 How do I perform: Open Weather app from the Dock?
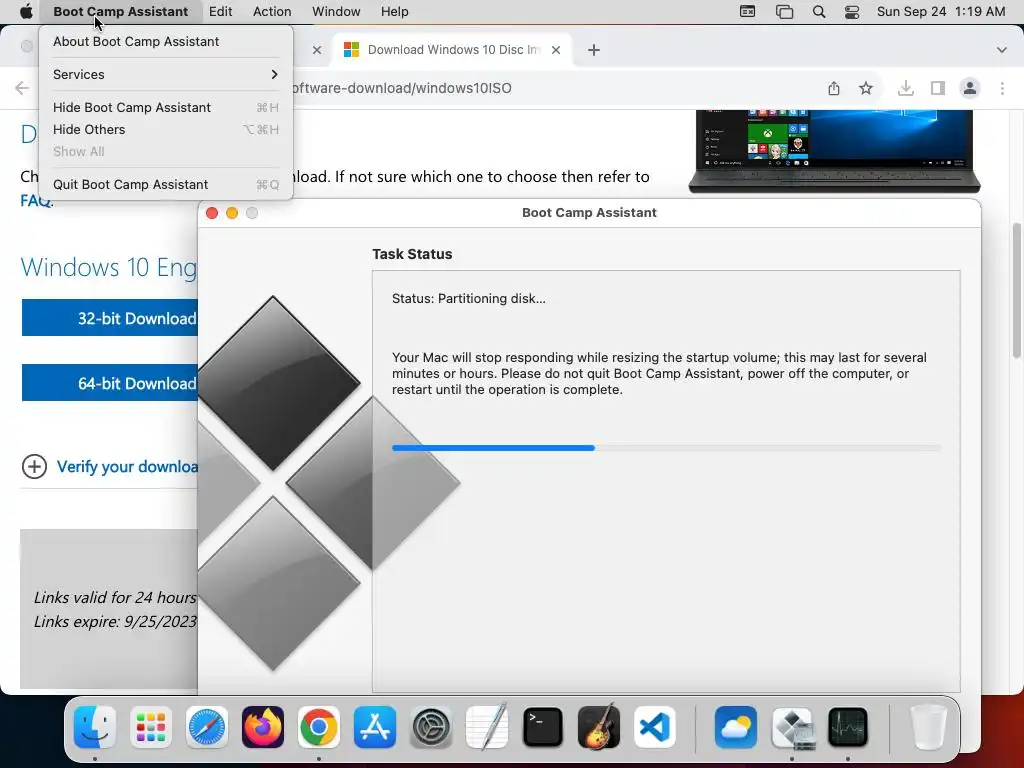point(736,727)
